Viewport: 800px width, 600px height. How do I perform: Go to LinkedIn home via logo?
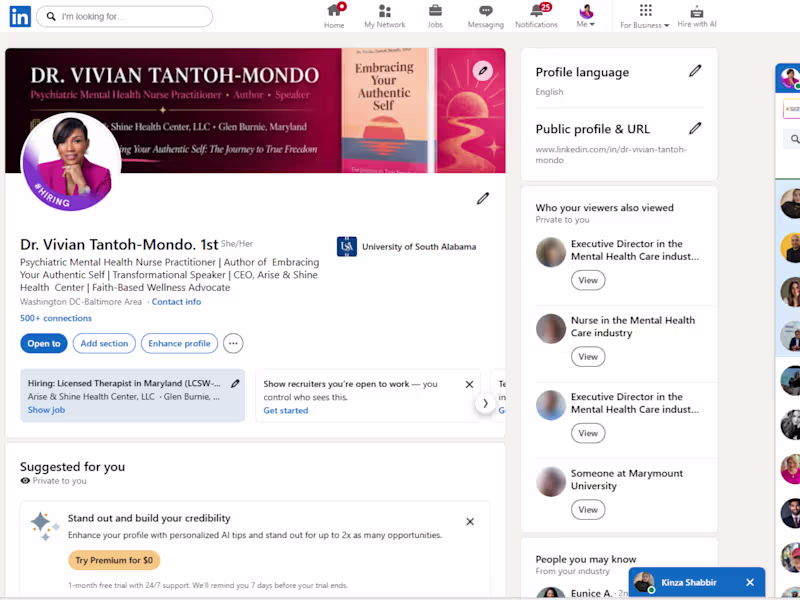20,17
